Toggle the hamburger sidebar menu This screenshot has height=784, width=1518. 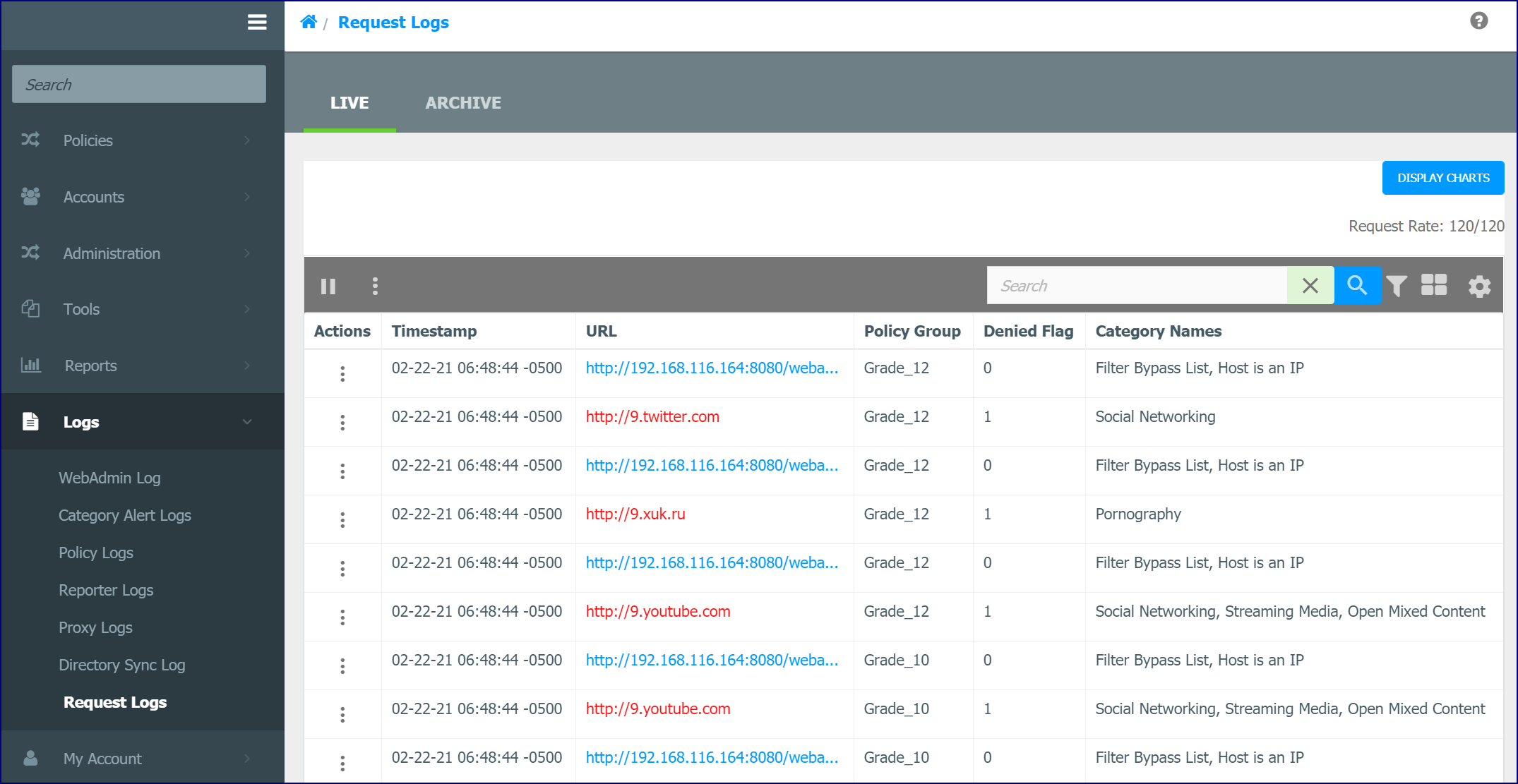pos(257,23)
